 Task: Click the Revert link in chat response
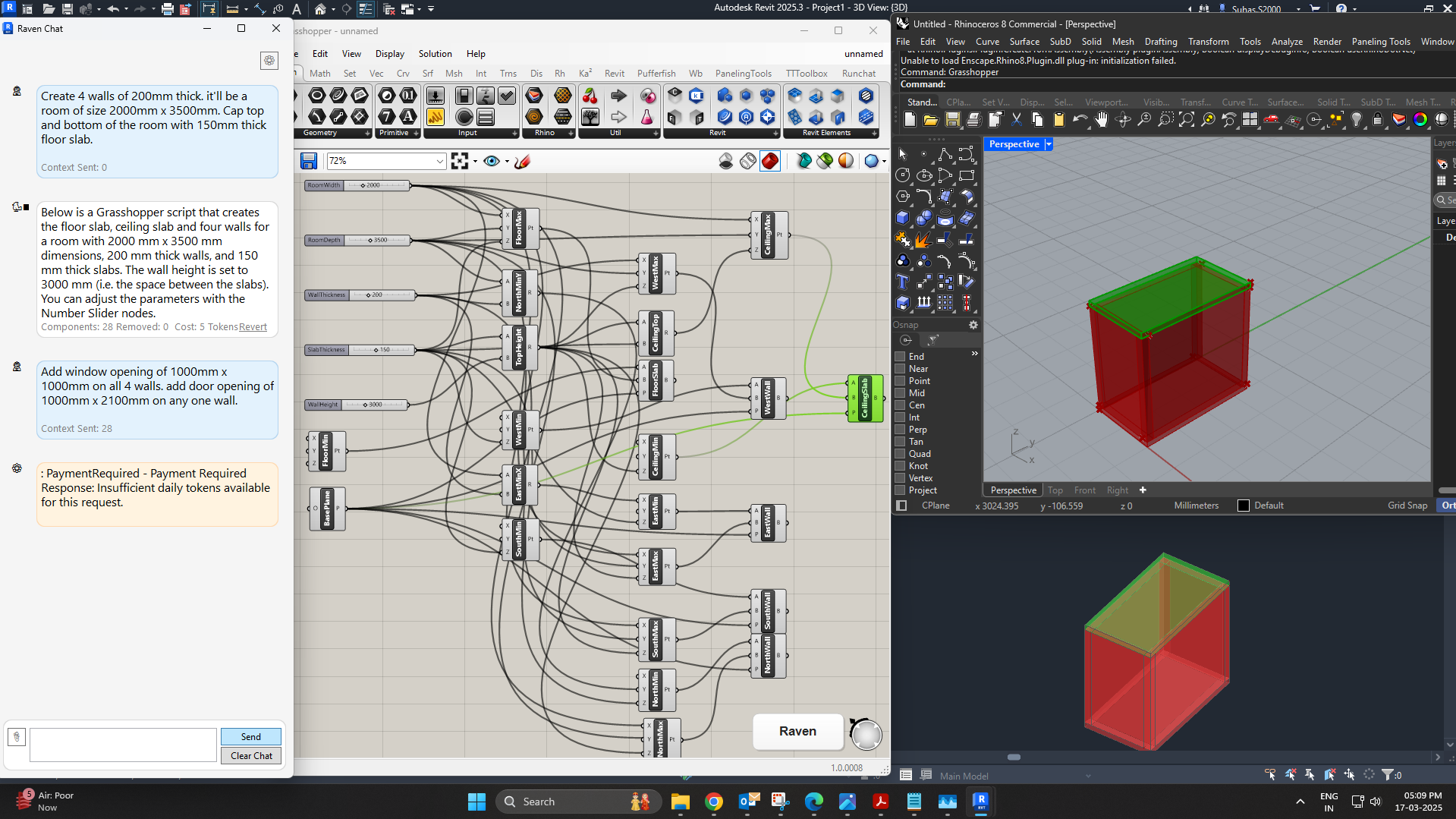[x=253, y=327]
